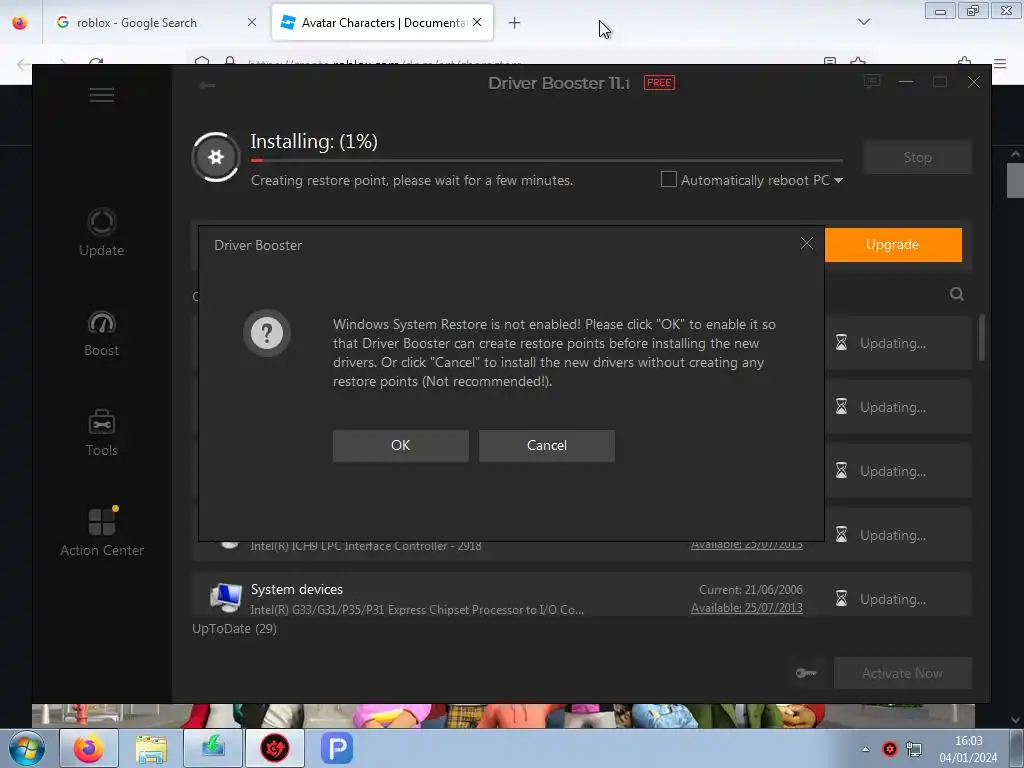Image resolution: width=1024 pixels, height=768 pixels.
Task: Click the orange Upgrade button
Action: [x=893, y=244]
